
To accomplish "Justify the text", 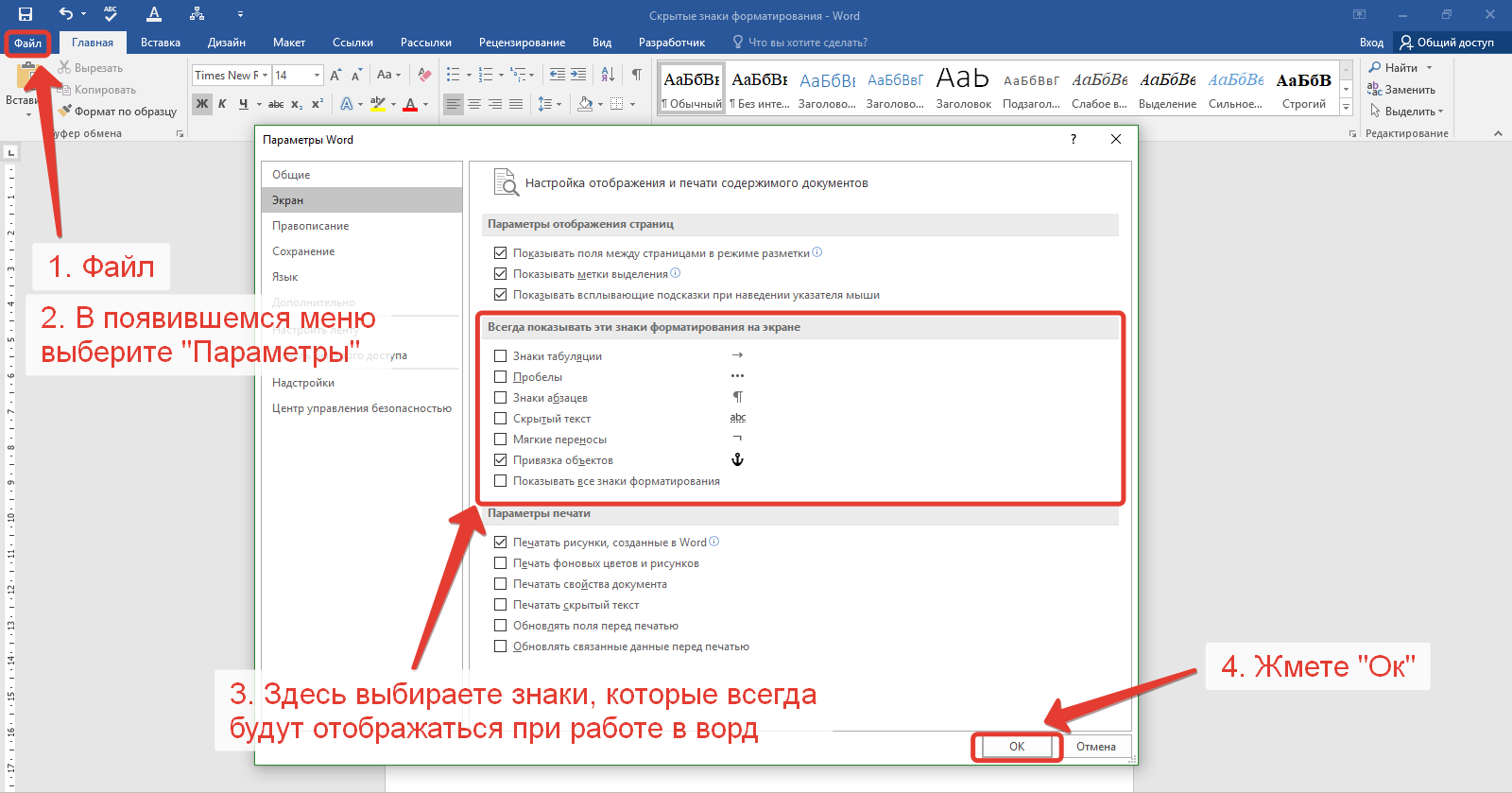I will tap(516, 104).
